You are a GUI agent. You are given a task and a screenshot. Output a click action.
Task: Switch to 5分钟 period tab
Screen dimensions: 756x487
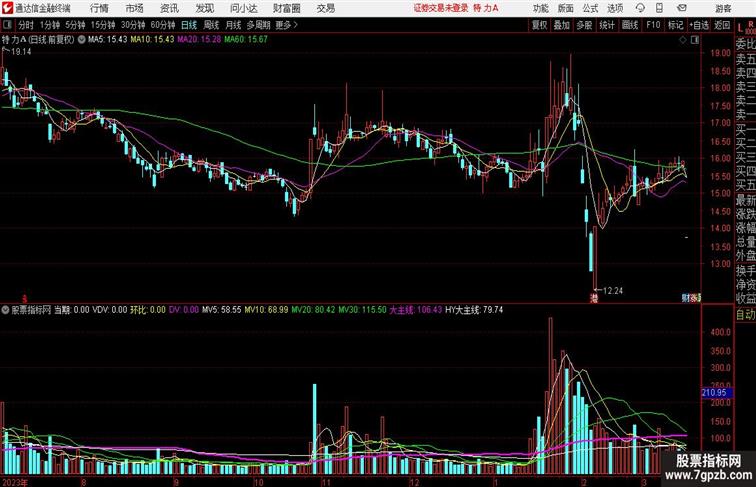tap(75, 25)
